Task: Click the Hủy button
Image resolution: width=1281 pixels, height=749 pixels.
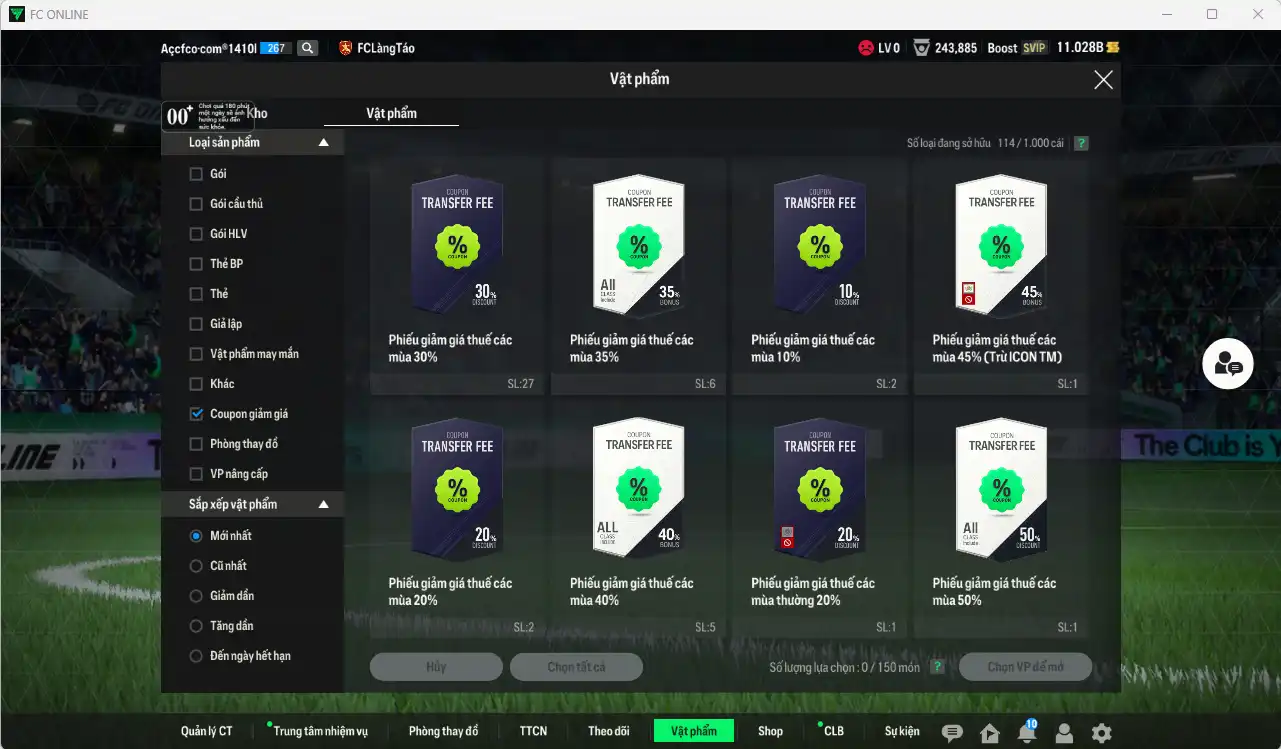Action: click(x=436, y=667)
